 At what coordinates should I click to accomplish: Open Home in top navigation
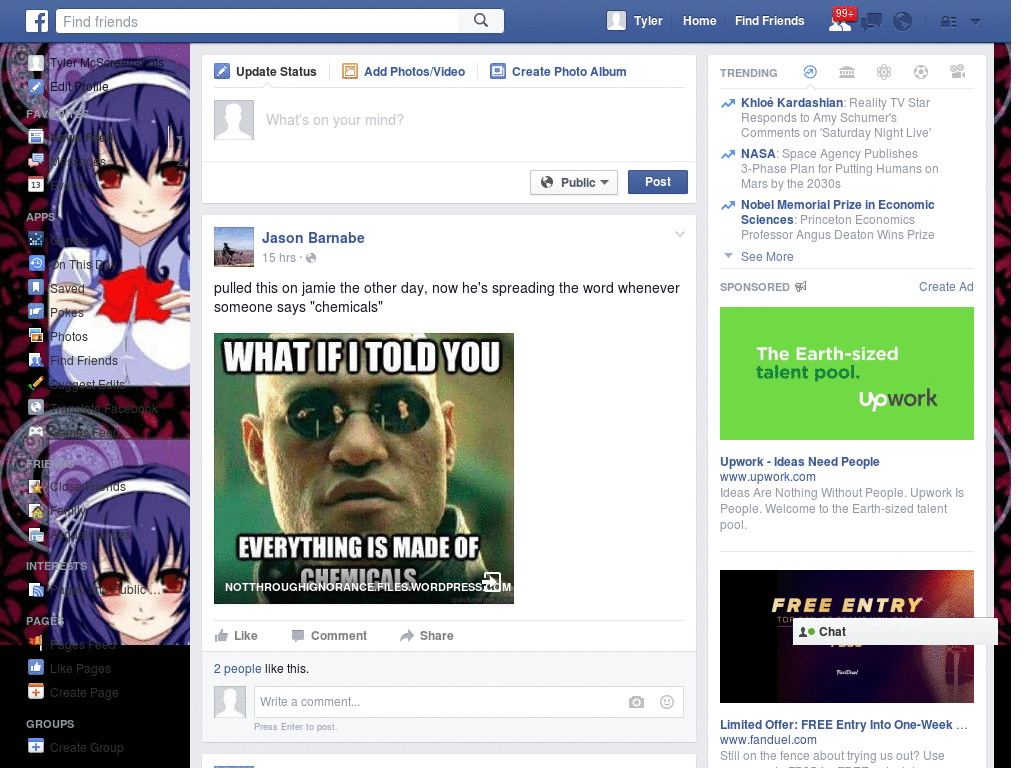click(699, 21)
